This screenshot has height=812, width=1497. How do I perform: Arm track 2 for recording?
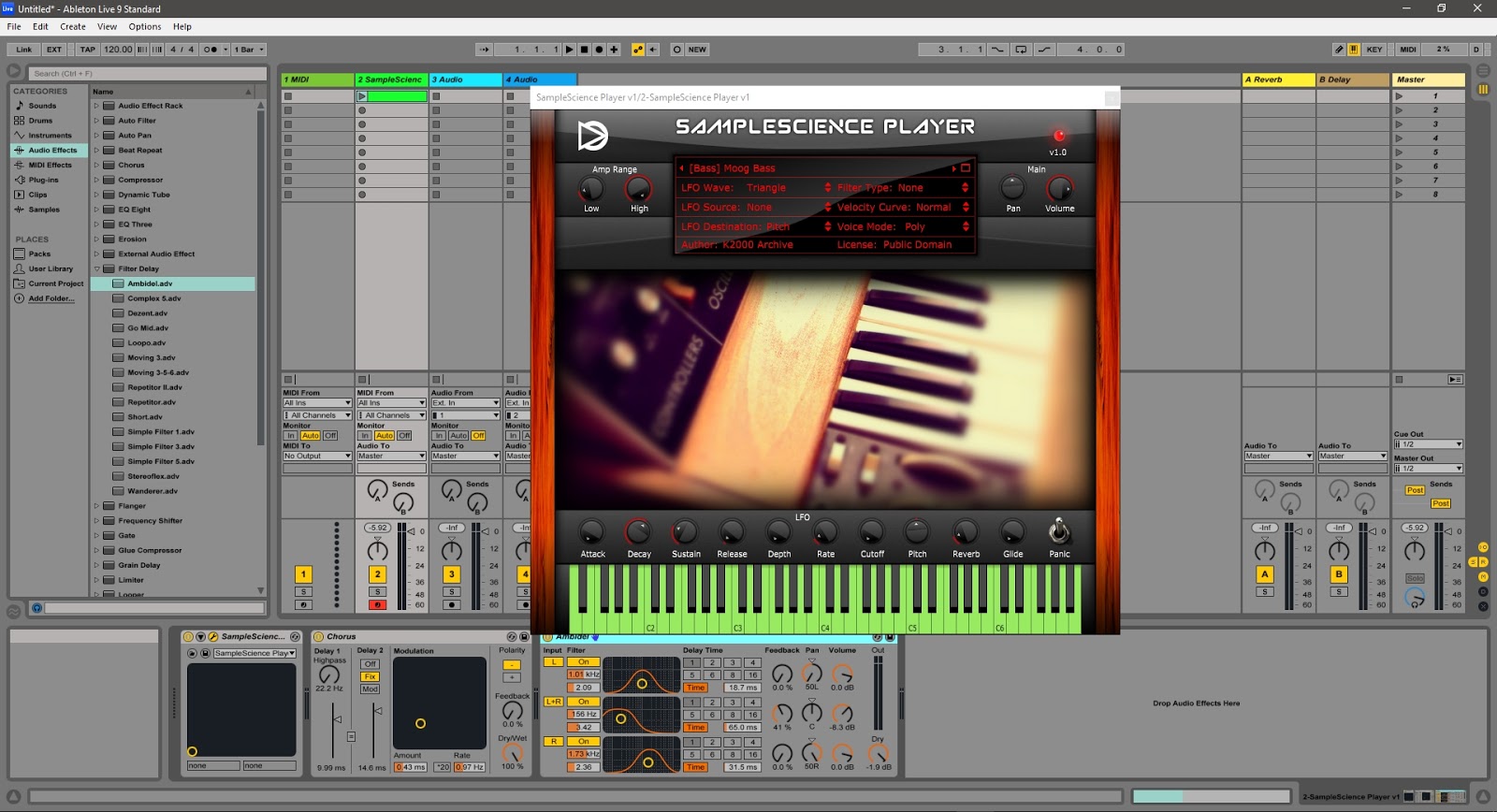click(377, 605)
